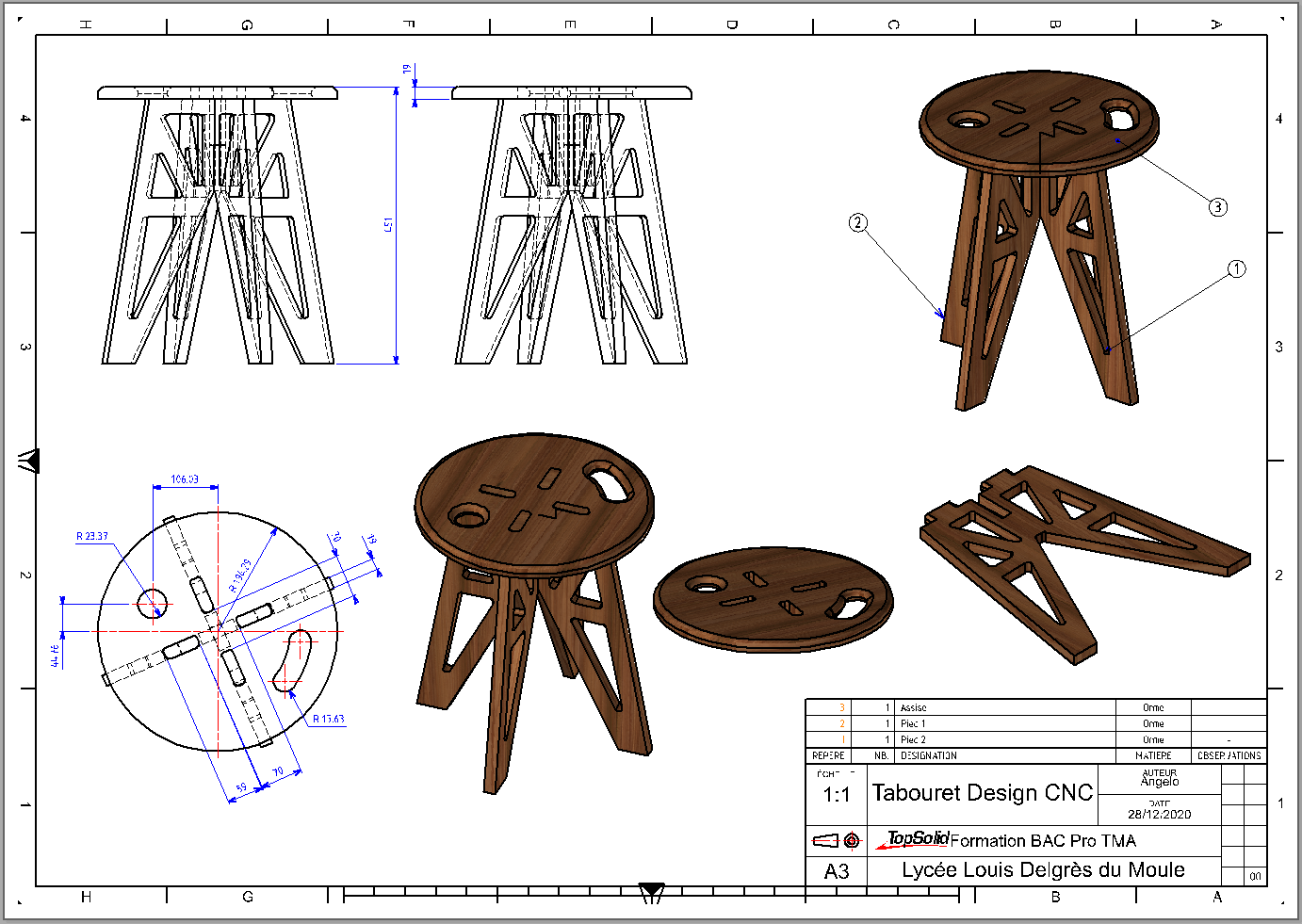Select the flat seat-only 3D rendered view
The image size is (1302, 924).
[773, 600]
